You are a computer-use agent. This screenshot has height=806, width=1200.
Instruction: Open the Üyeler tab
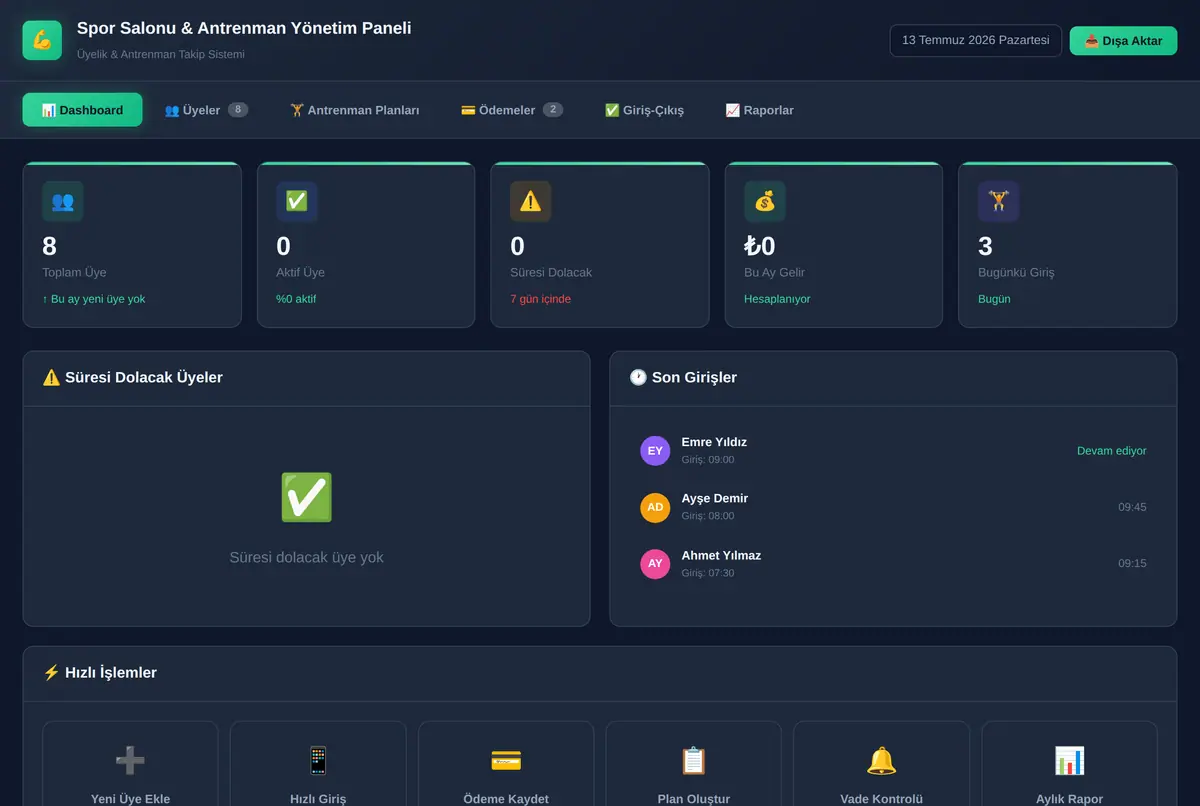tap(206, 110)
